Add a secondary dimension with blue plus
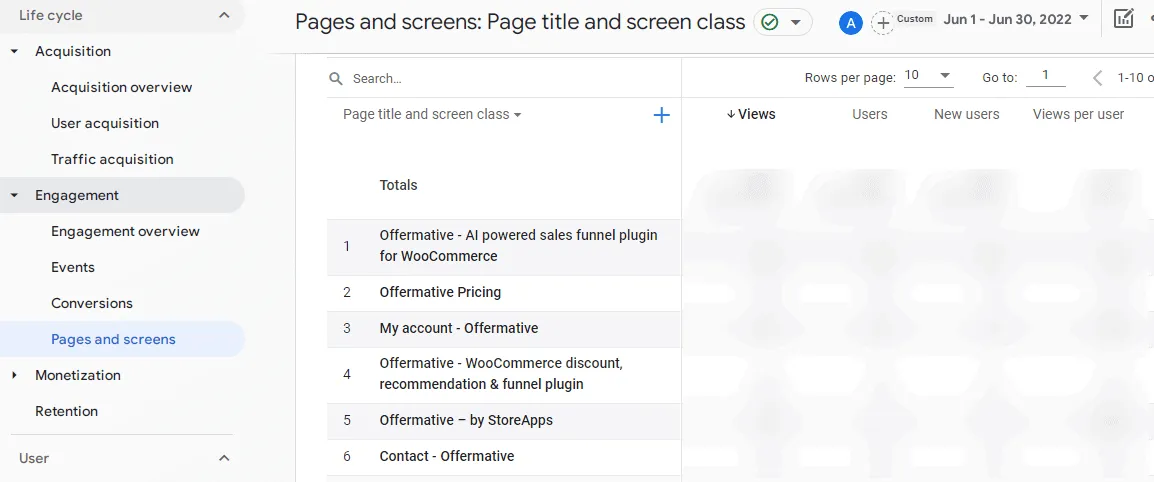 (662, 115)
